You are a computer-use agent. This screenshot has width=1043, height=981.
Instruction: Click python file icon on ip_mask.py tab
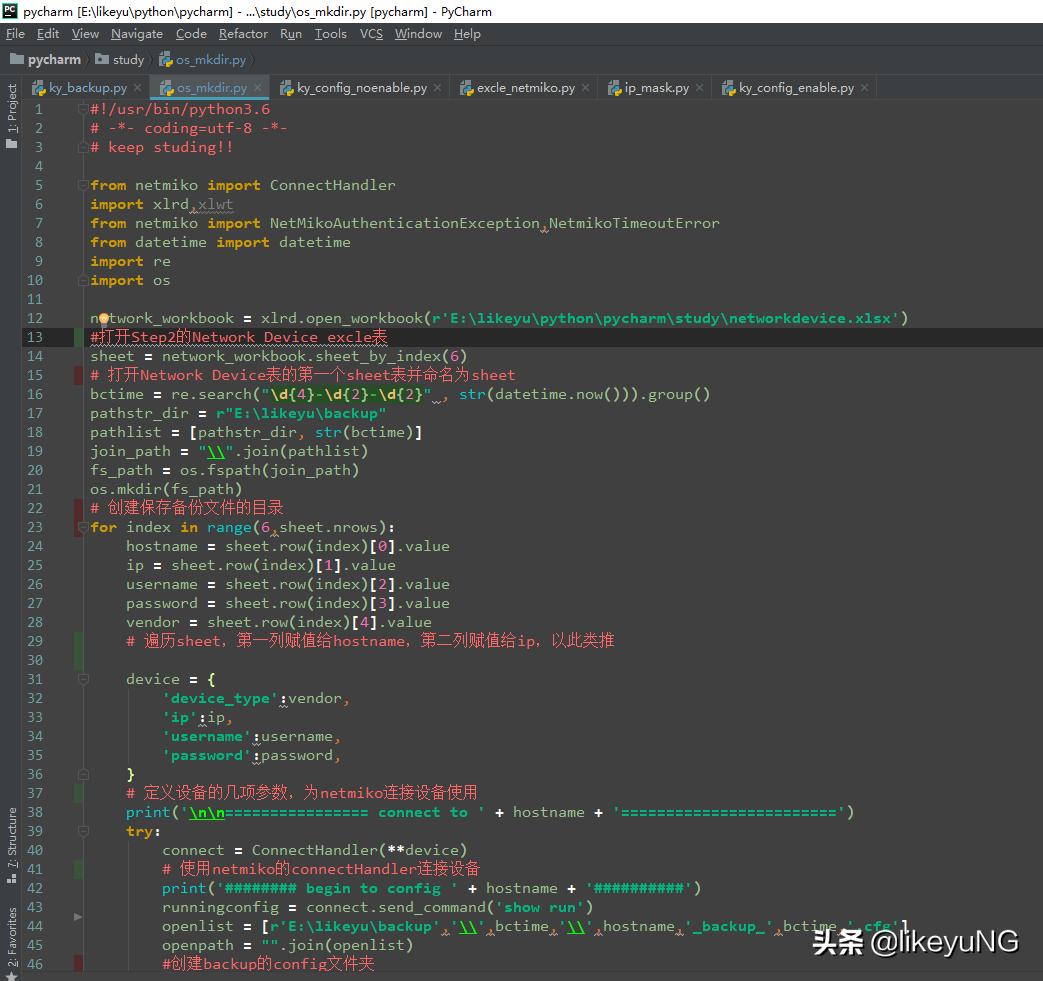(x=614, y=88)
